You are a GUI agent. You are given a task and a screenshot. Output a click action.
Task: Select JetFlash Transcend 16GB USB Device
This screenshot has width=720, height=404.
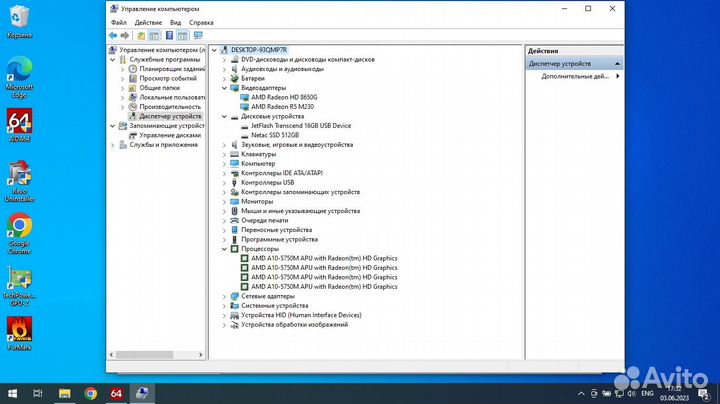(301, 125)
